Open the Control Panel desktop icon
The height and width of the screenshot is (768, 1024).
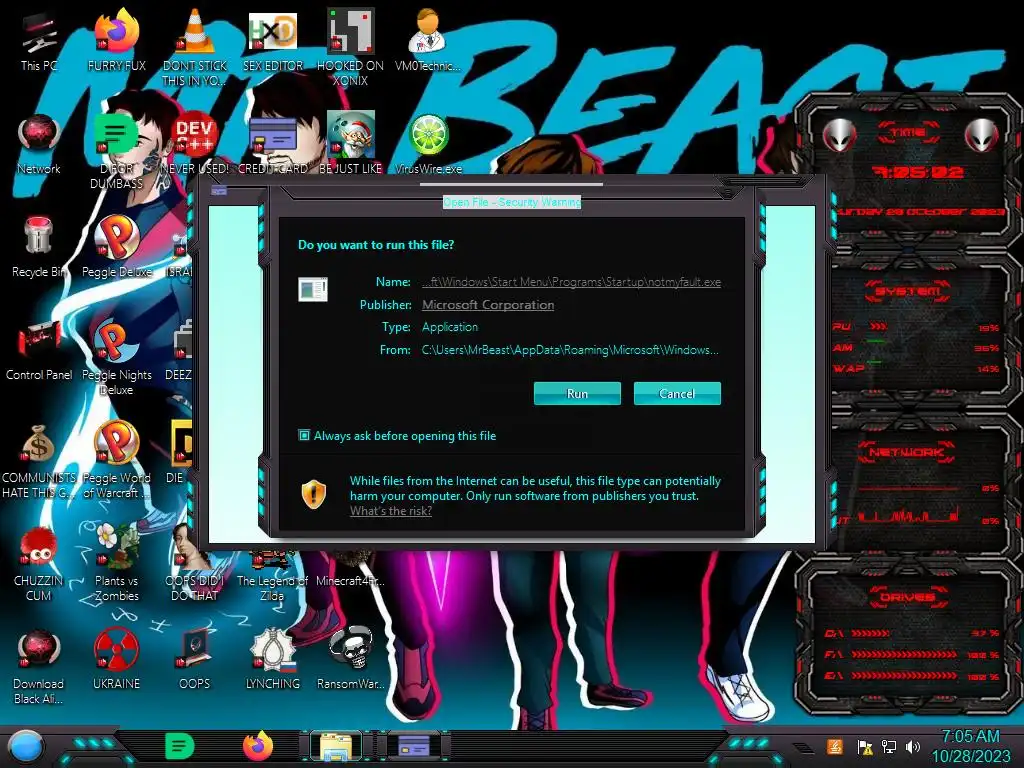coord(39,350)
